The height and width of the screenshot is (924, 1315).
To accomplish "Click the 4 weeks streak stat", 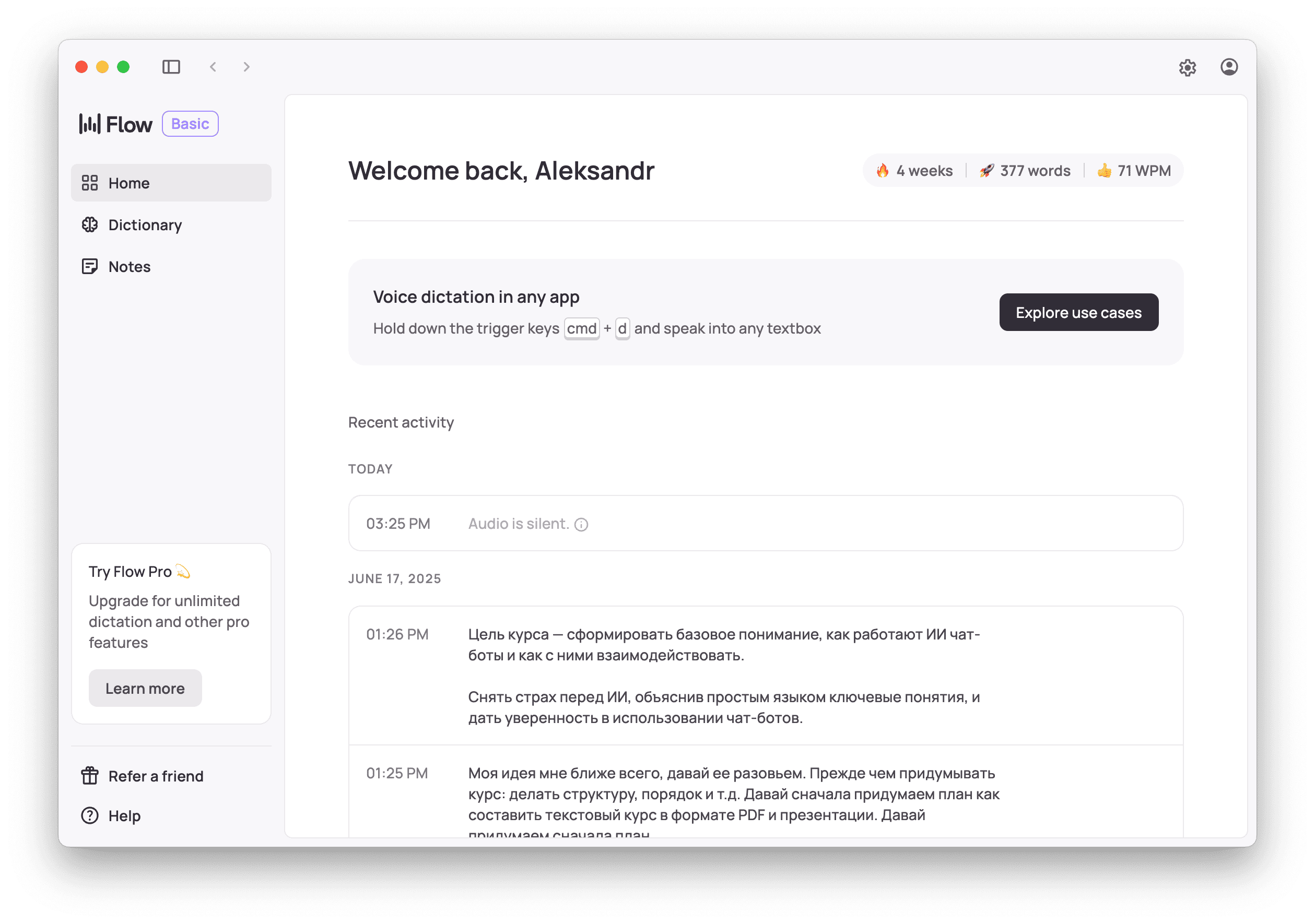I will click(914, 171).
